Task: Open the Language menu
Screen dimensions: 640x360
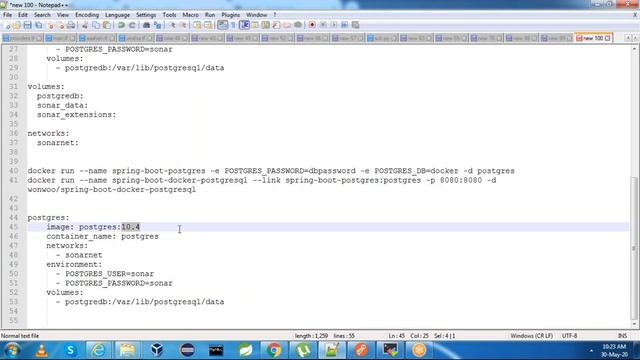Action: pyautogui.click(x=117, y=15)
